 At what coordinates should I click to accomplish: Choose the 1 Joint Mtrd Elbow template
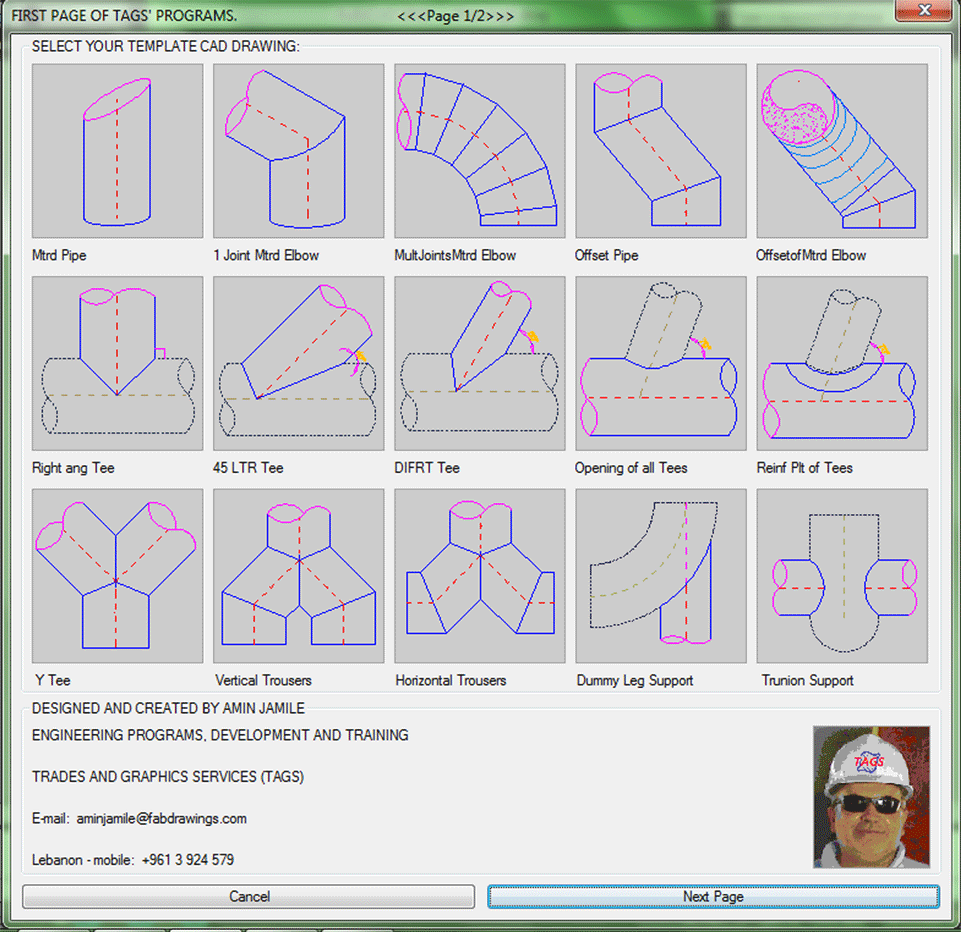tap(298, 151)
